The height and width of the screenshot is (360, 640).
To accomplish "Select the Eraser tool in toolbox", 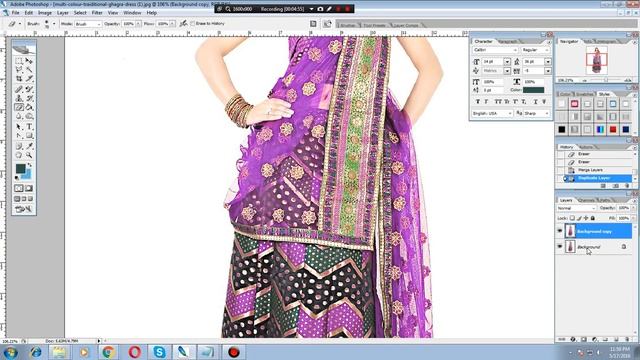I will (19, 107).
